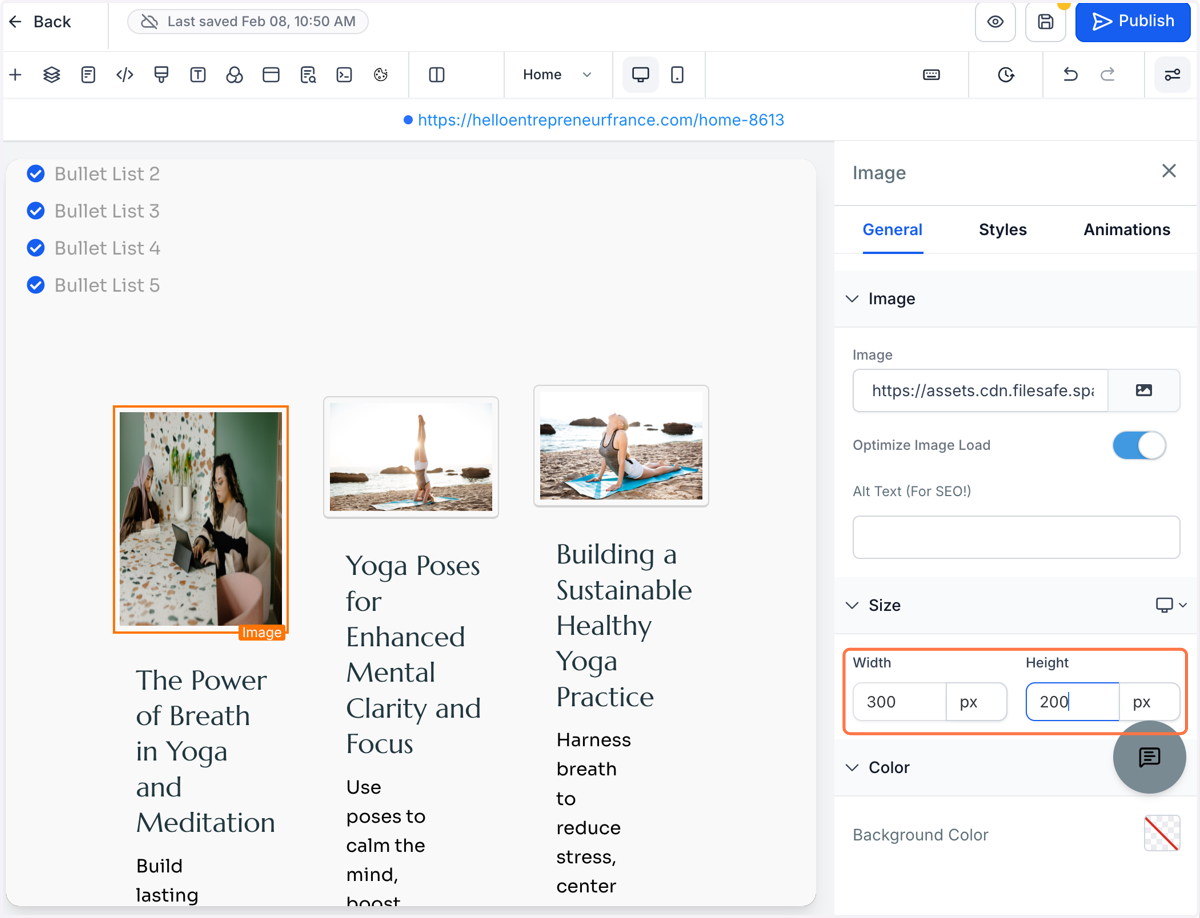The width and height of the screenshot is (1200, 918).
Task: Open the image picker icon beside URL
Action: click(1144, 391)
